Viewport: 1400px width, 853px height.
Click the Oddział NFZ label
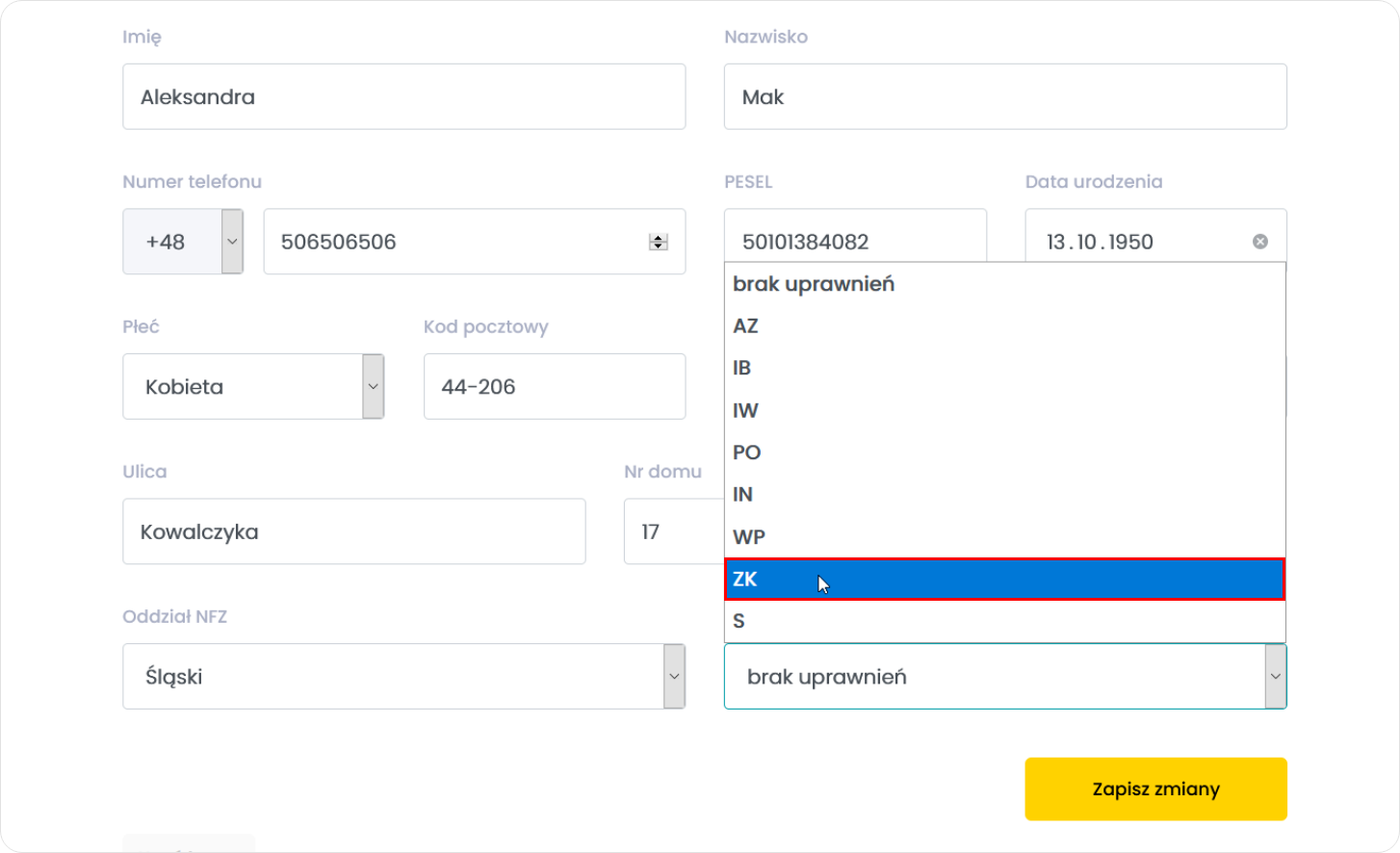174,616
